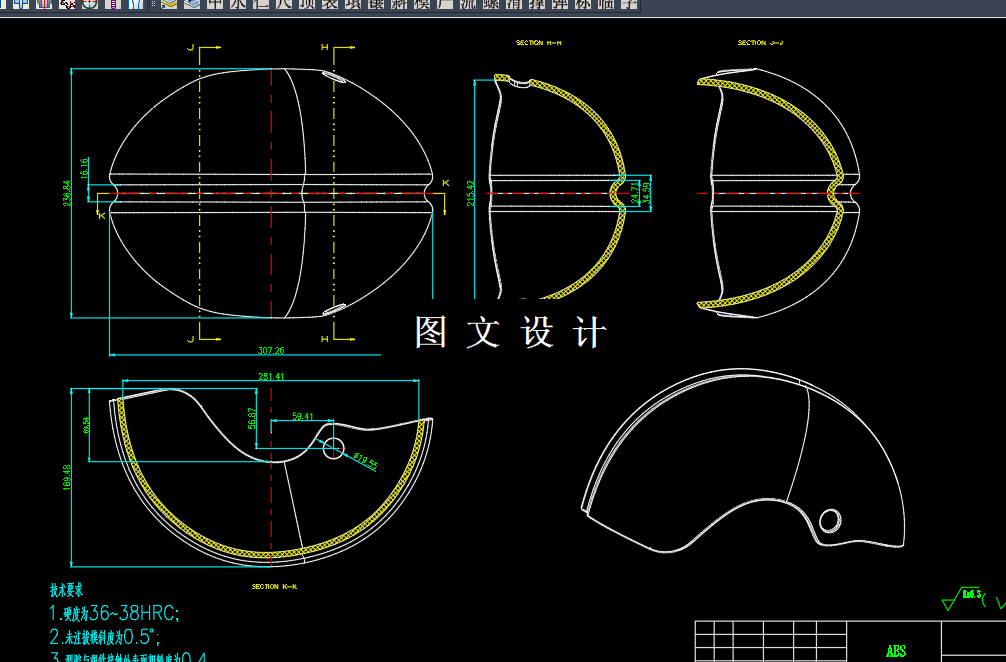Click the 215.42 height dimension in section H-H
The width and height of the screenshot is (1006, 662).
470,193
